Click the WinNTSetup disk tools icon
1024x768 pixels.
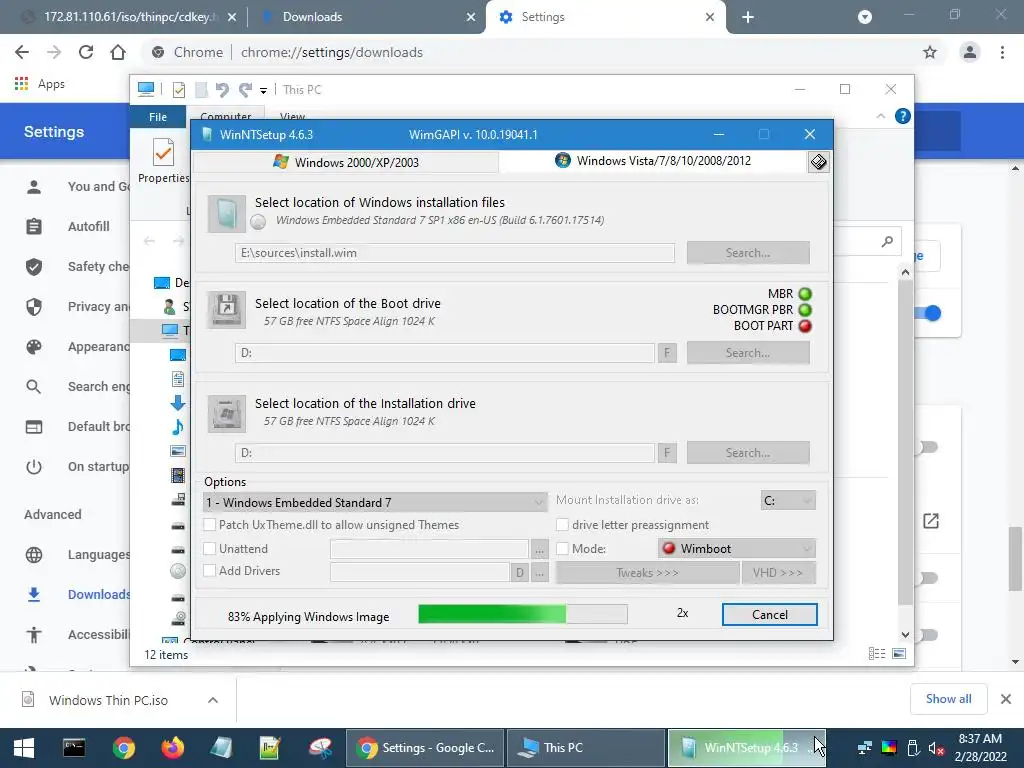click(x=818, y=161)
